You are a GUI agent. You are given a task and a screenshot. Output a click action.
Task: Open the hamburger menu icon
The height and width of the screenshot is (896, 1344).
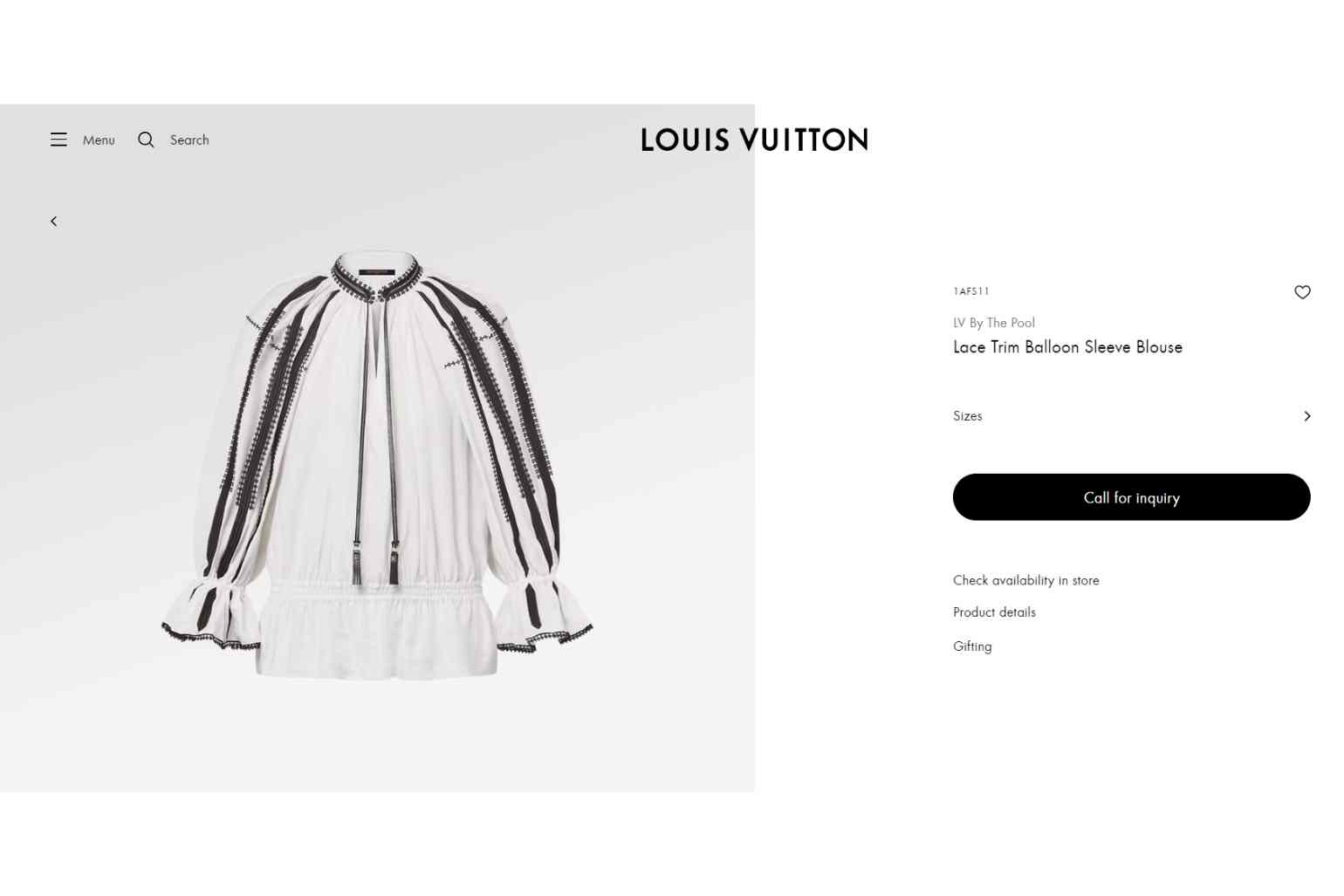58,140
